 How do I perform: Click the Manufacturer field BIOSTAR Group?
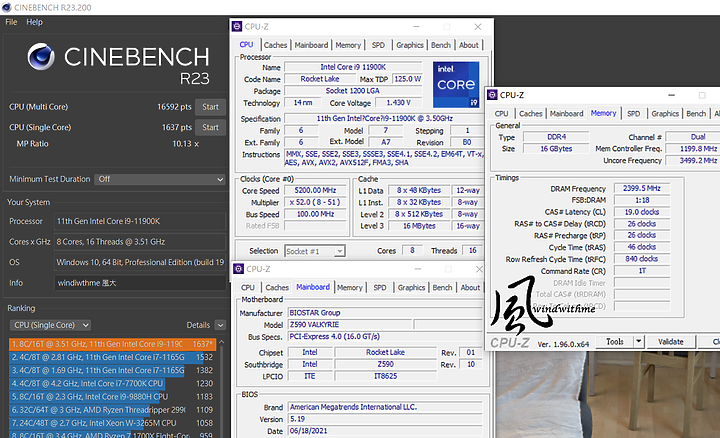(385, 313)
